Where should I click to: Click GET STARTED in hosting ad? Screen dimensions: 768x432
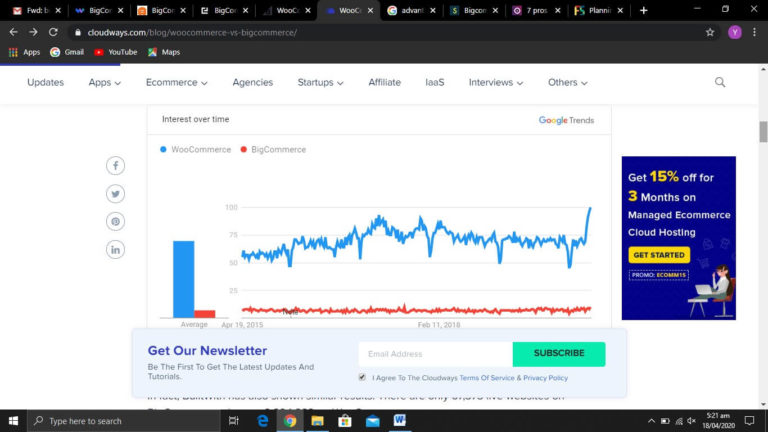(x=659, y=255)
